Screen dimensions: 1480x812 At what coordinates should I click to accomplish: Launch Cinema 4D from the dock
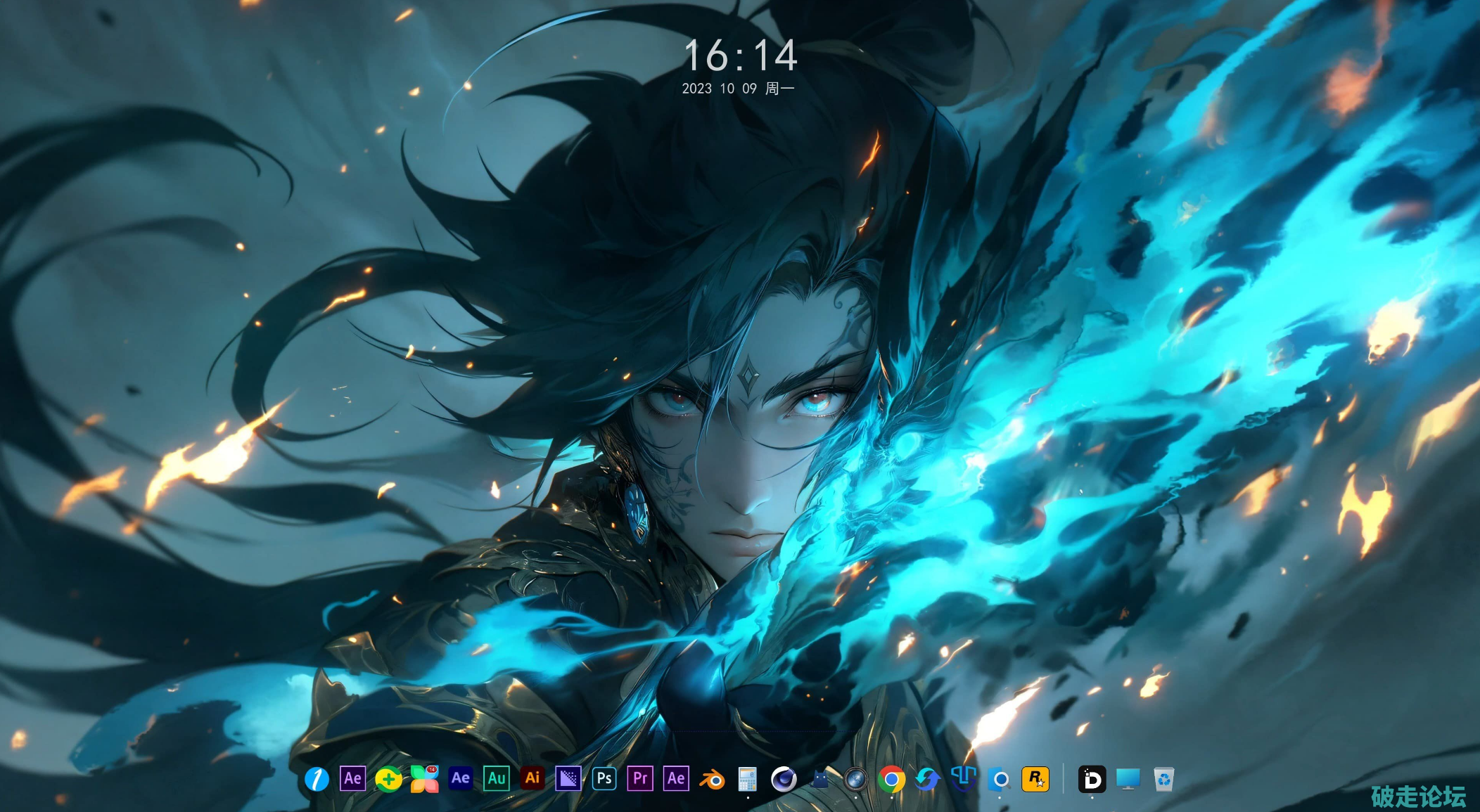point(784,779)
